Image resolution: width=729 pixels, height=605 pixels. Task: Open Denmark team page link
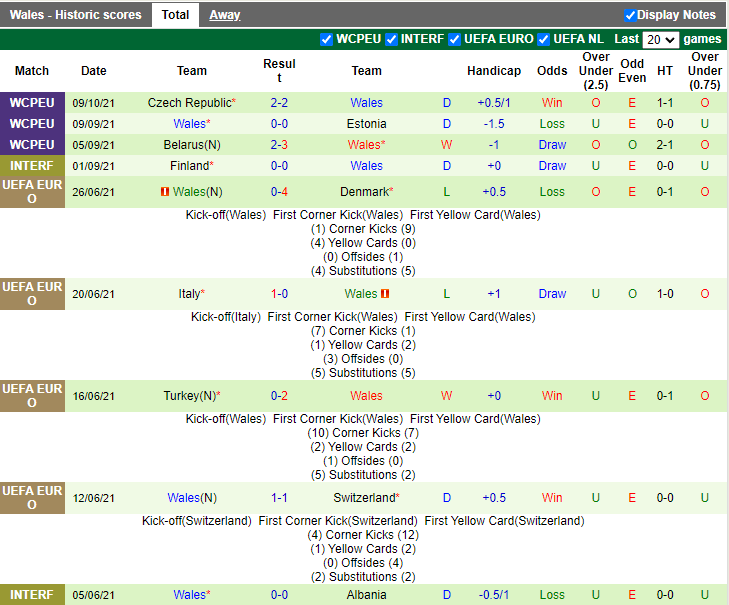coord(364,192)
